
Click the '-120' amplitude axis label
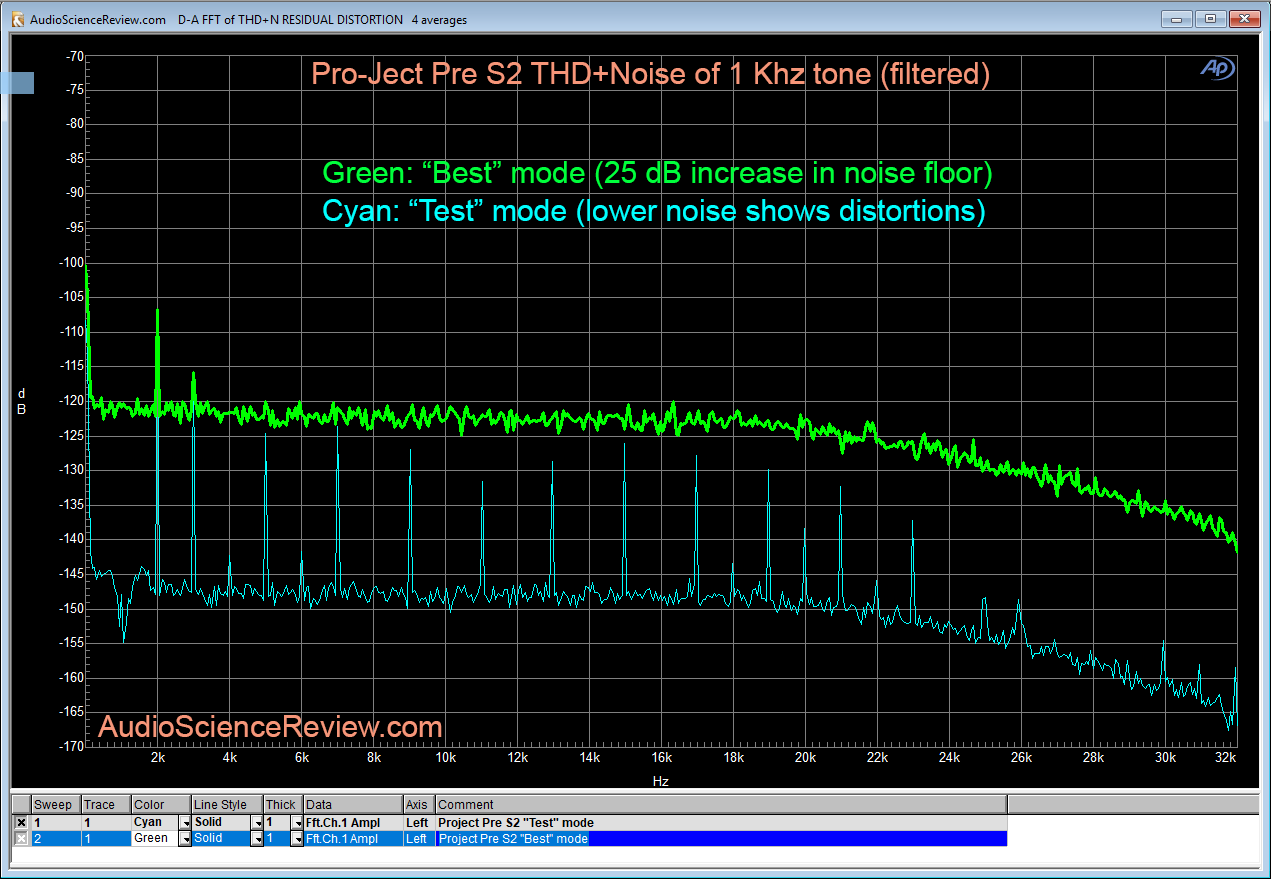(70, 400)
